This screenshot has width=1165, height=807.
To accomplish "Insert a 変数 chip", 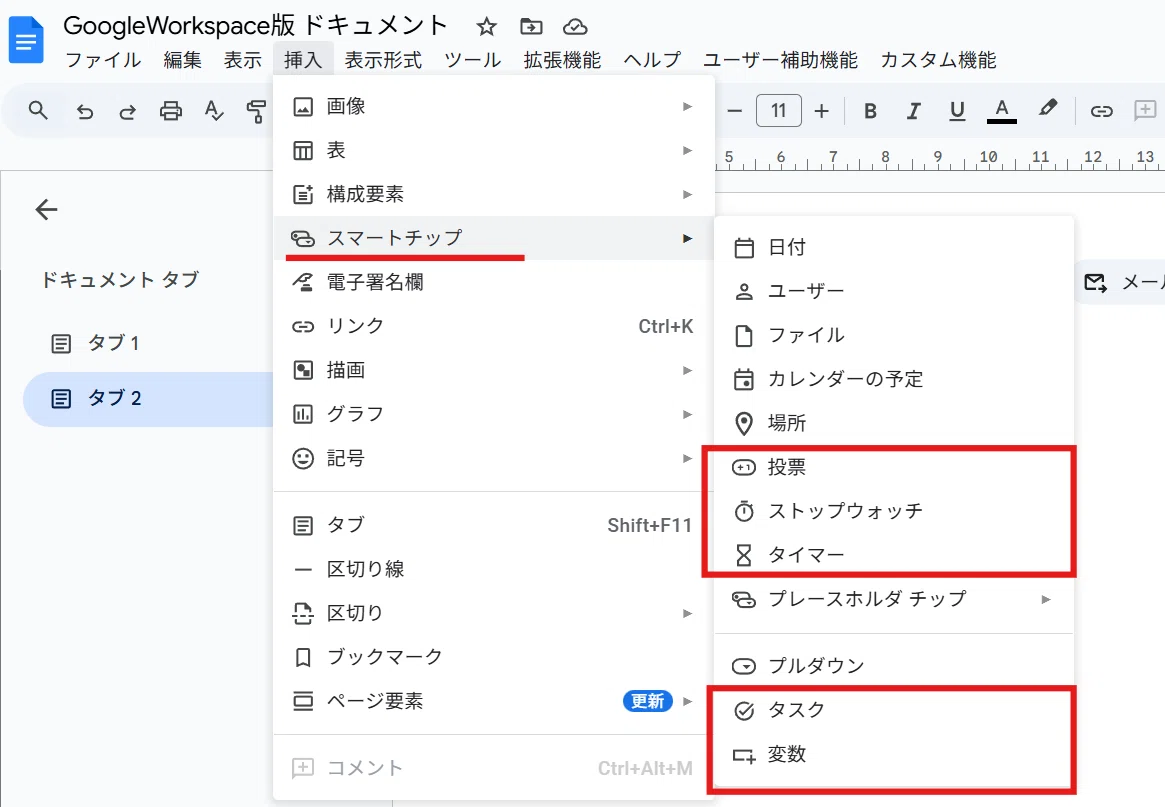I will point(894,754).
